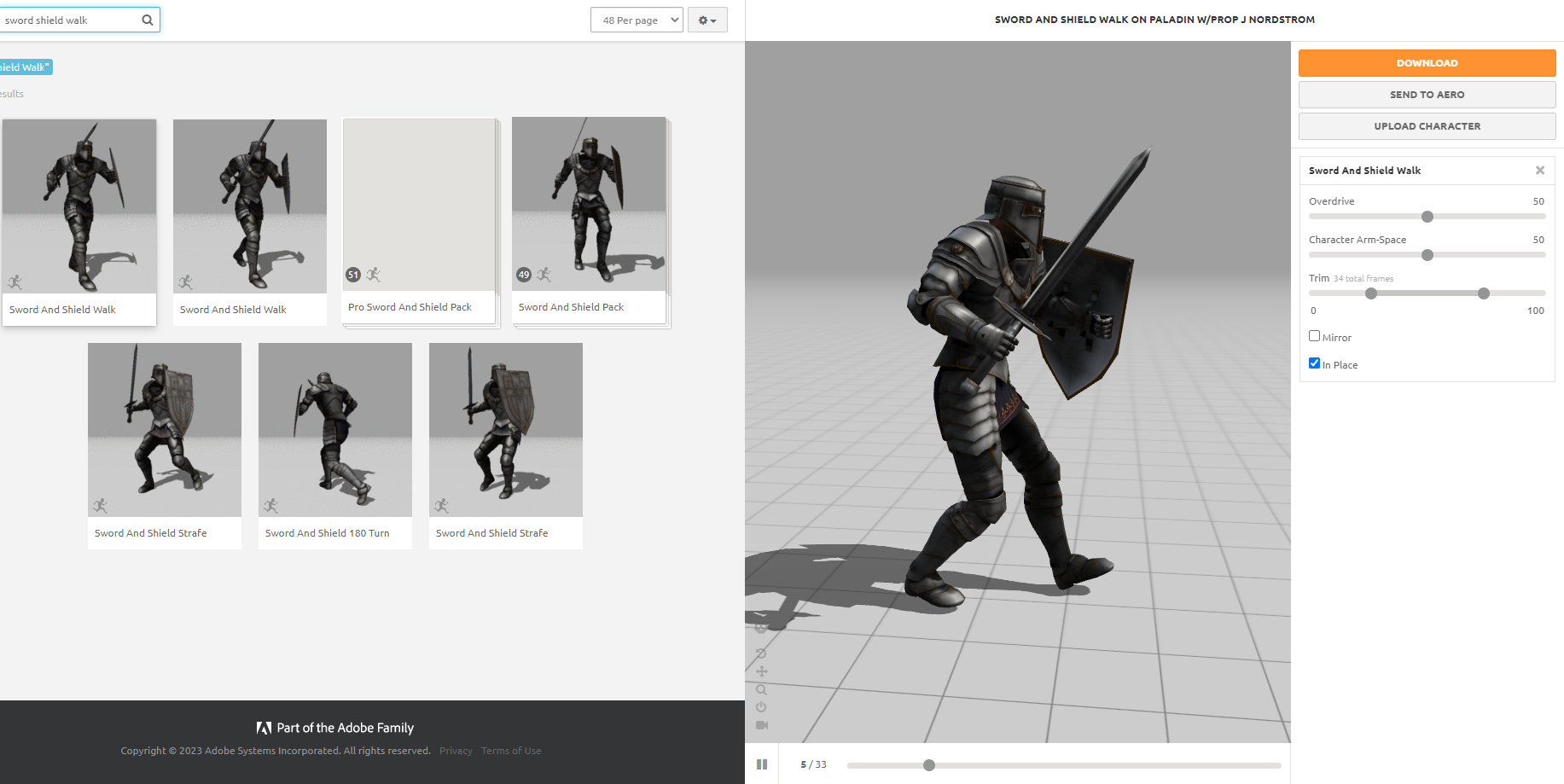
Task: Click the power reset icon in the viewer sidebar
Action: [761, 706]
